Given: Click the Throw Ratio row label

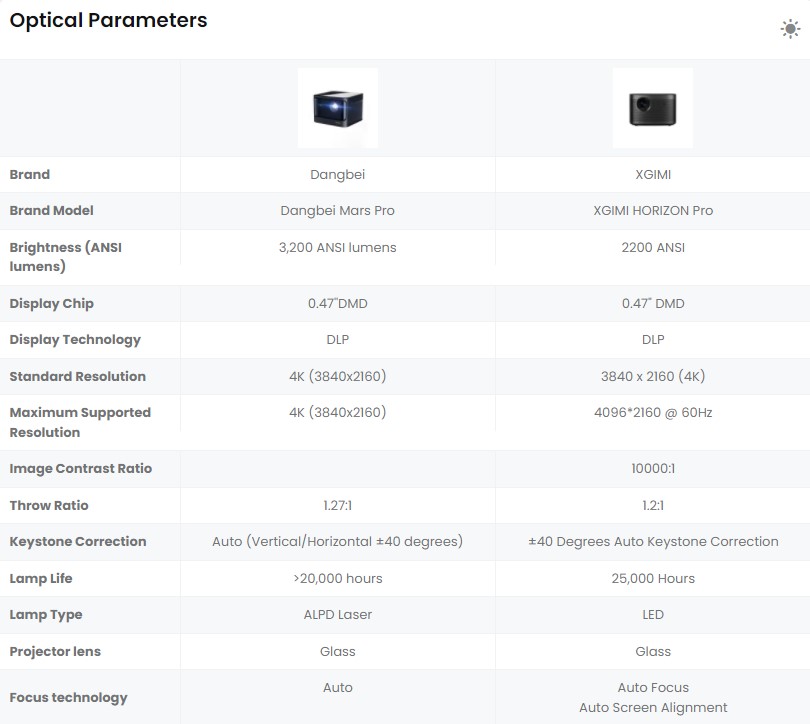Looking at the screenshot, I should pyautogui.click(x=49, y=506).
